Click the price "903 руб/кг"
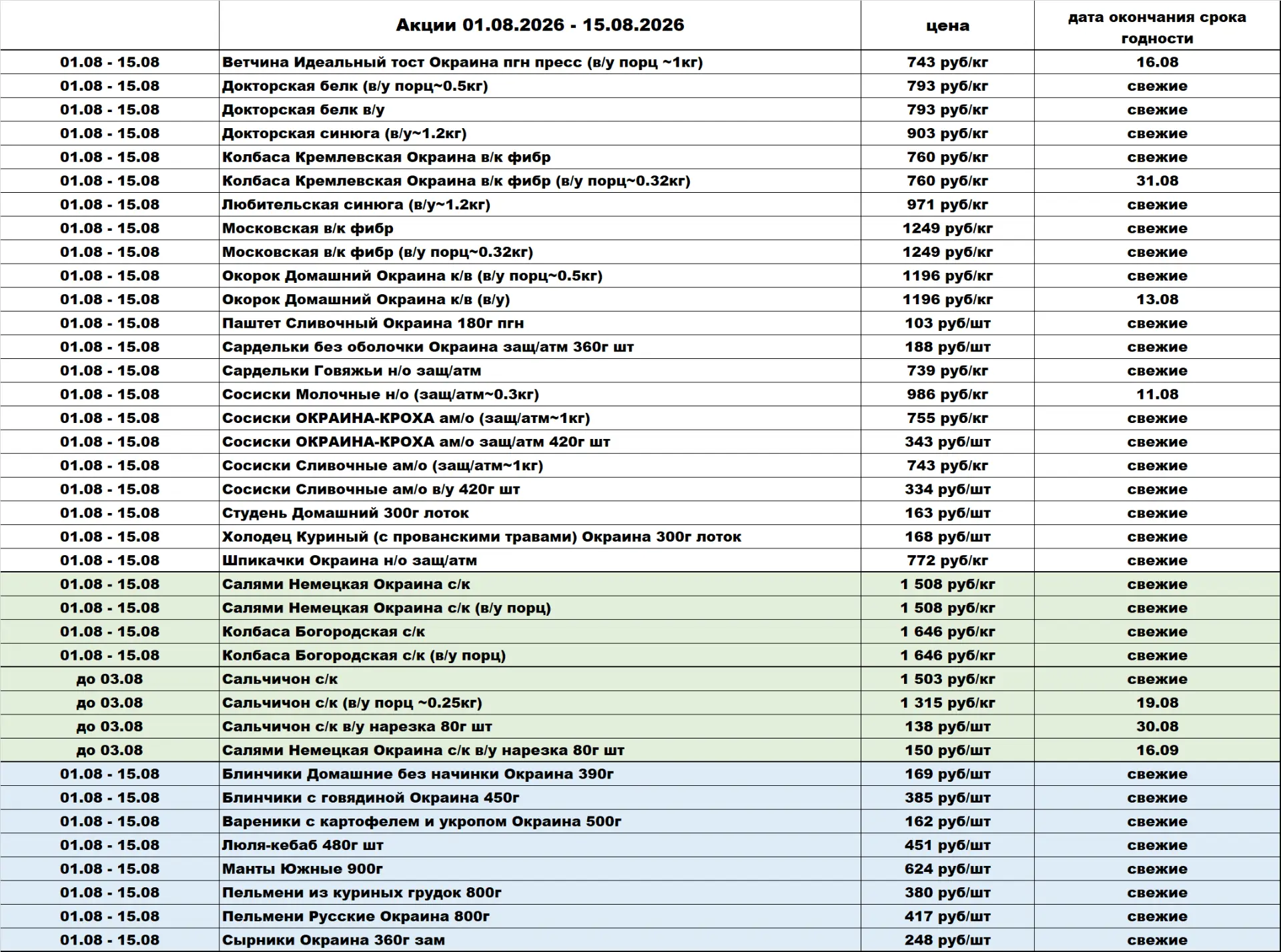Image resolution: width=1281 pixels, height=952 pixels. 947,133
